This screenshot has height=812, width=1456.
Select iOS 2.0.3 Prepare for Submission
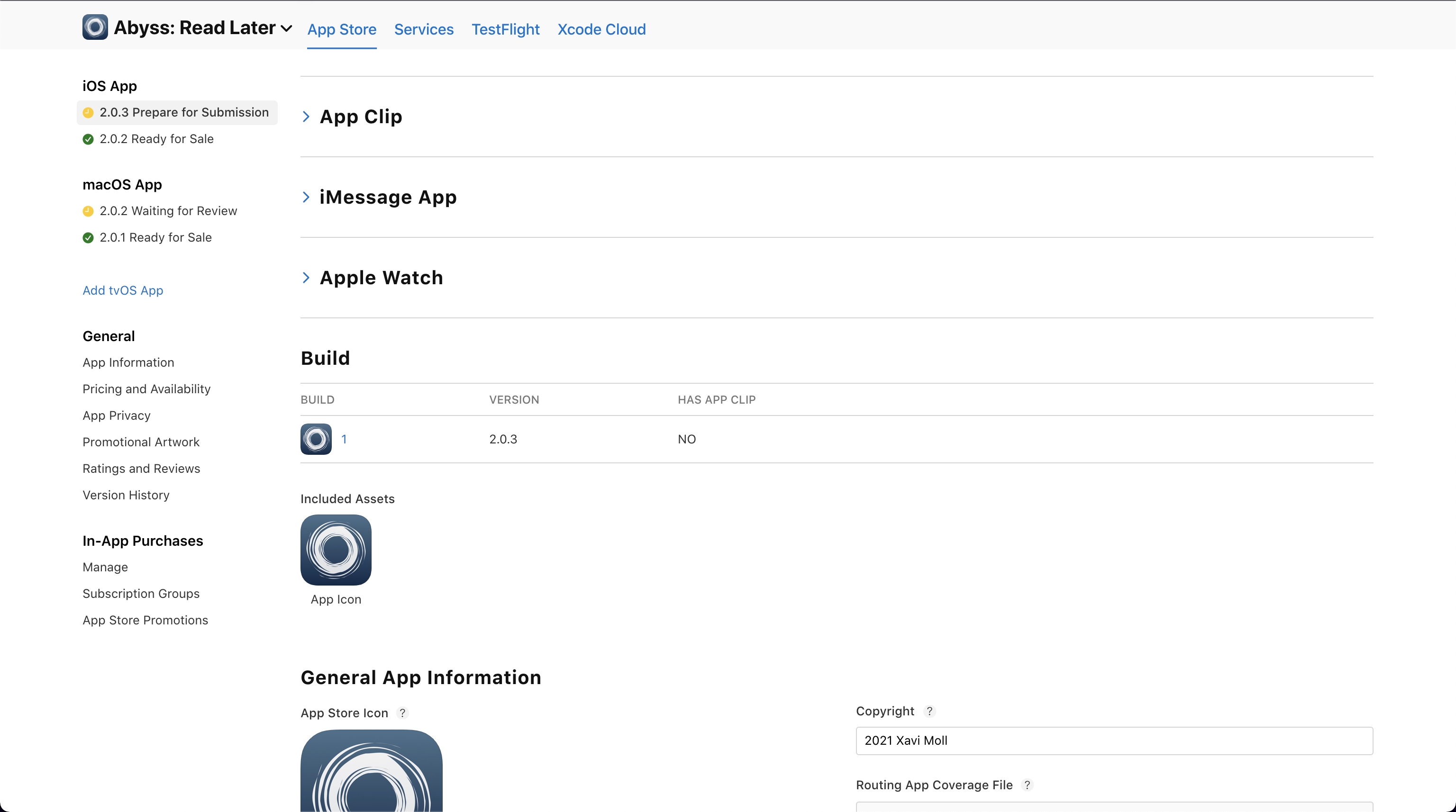pos(177,112)
